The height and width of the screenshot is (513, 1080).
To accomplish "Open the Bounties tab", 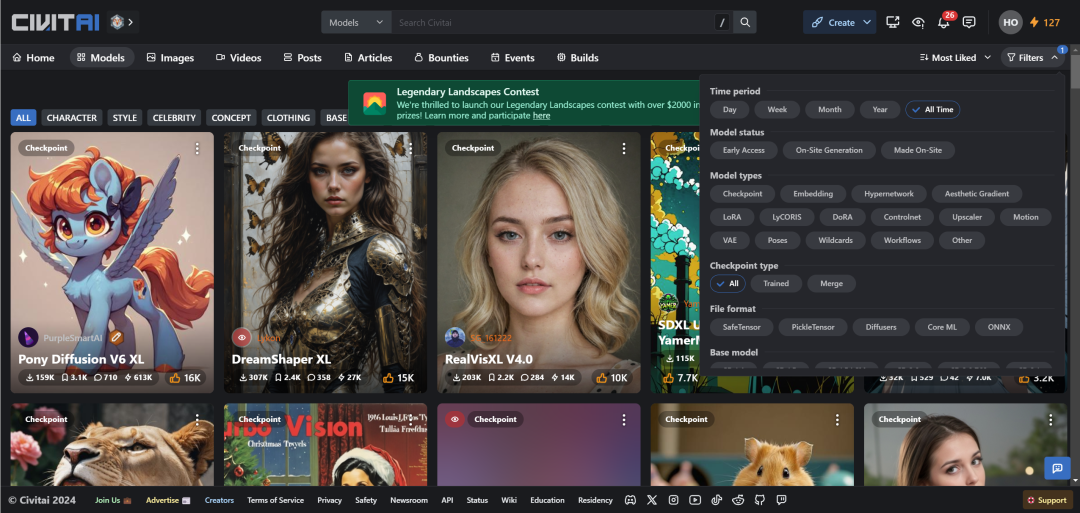I will tap(441, 58).
